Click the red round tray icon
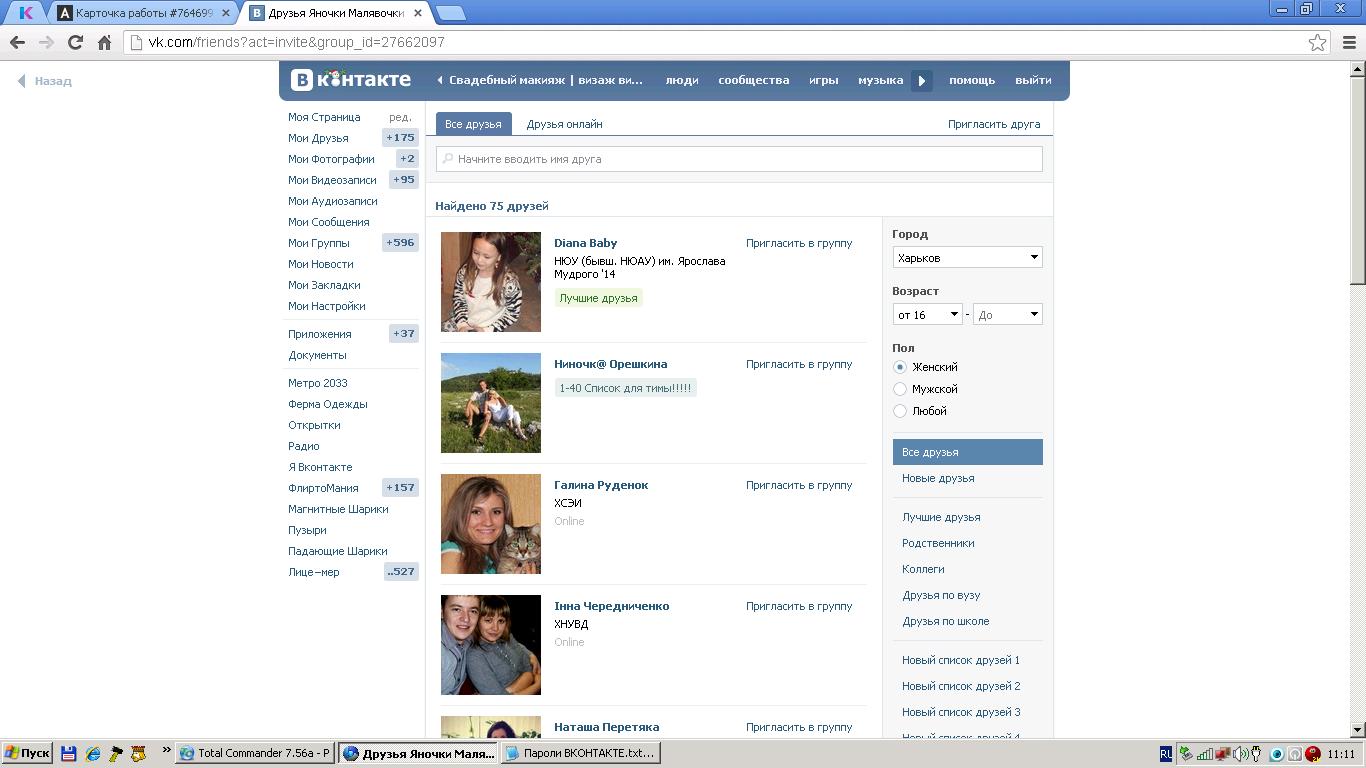Viewport: 1366px width, 768px height. tap(1313, 754)
